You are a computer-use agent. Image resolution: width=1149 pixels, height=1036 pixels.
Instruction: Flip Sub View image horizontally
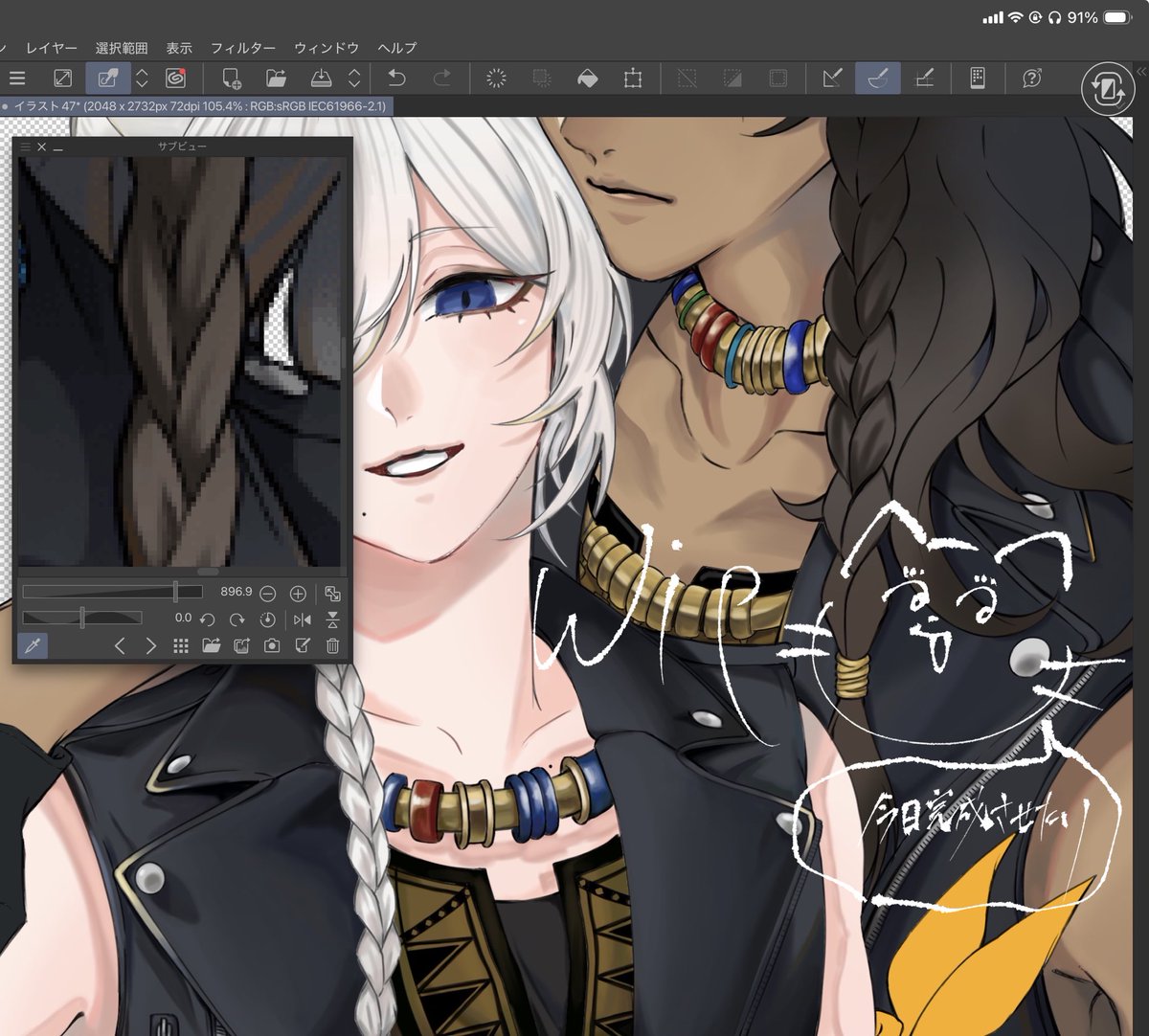click(x=303, y=619)
